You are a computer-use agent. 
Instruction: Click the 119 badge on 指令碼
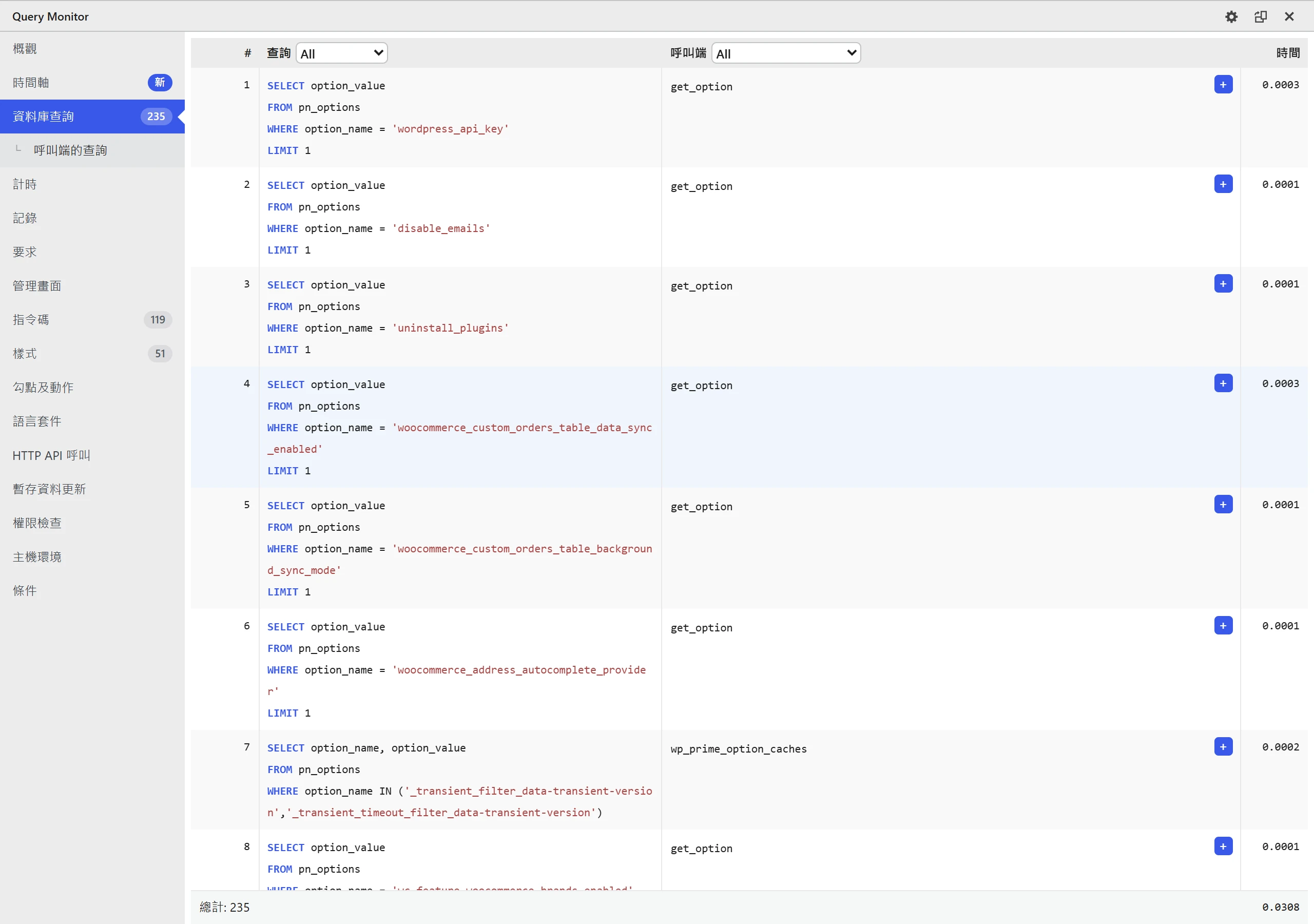(158, 319)
